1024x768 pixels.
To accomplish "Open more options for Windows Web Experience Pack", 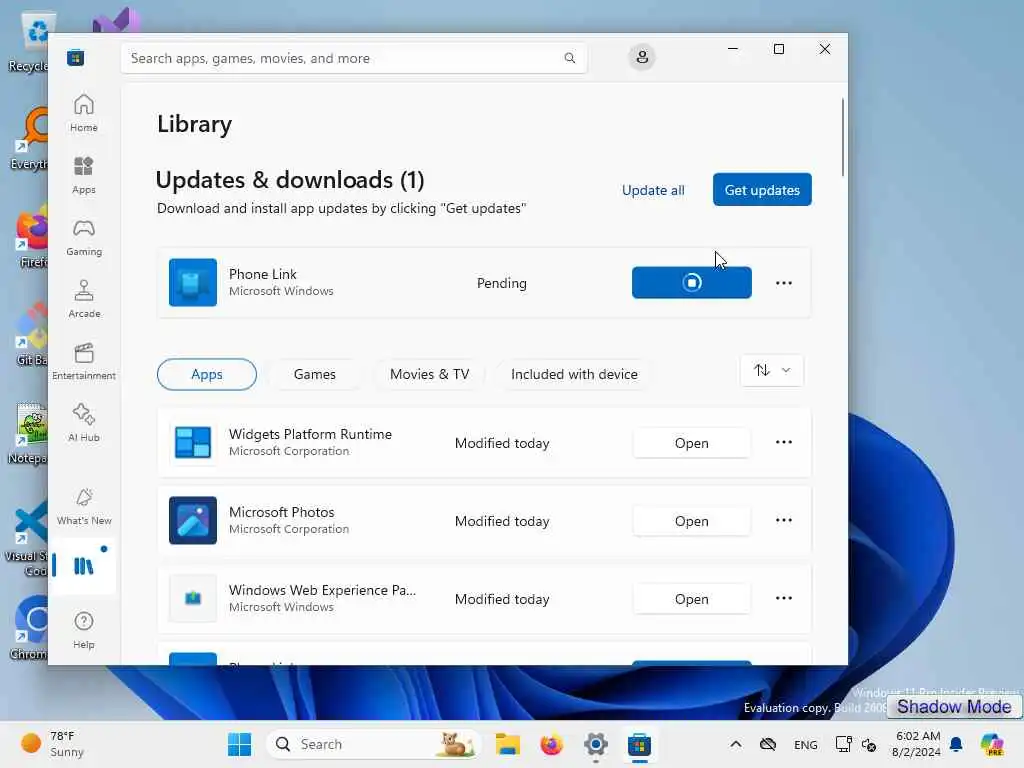I will [x=784, y=598].
